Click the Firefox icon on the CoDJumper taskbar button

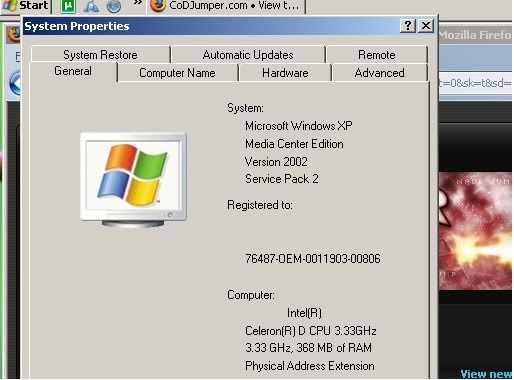pos(158,6)
